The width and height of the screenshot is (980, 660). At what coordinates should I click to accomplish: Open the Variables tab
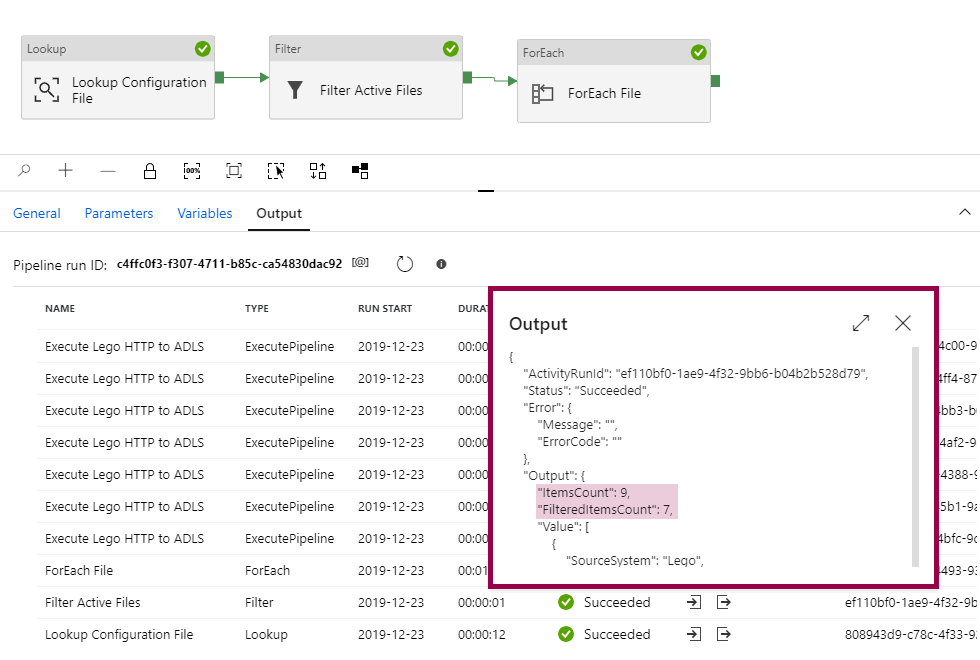(x=205, y=213)
